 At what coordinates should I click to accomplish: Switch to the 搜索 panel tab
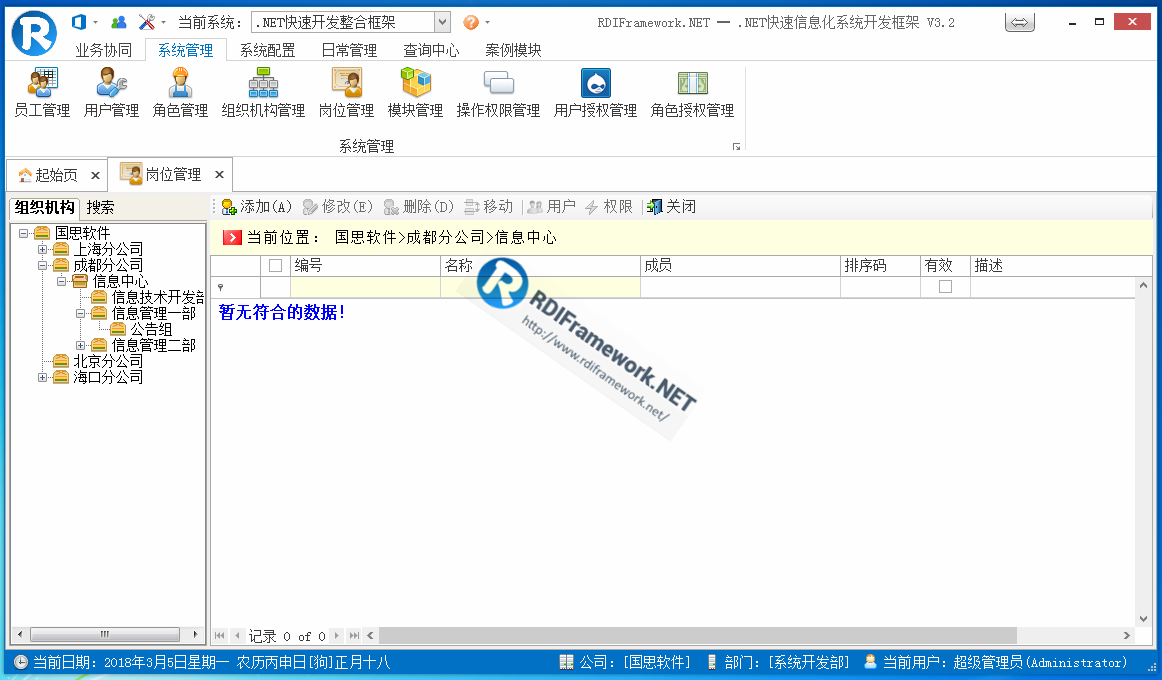(x=100, y=207)
